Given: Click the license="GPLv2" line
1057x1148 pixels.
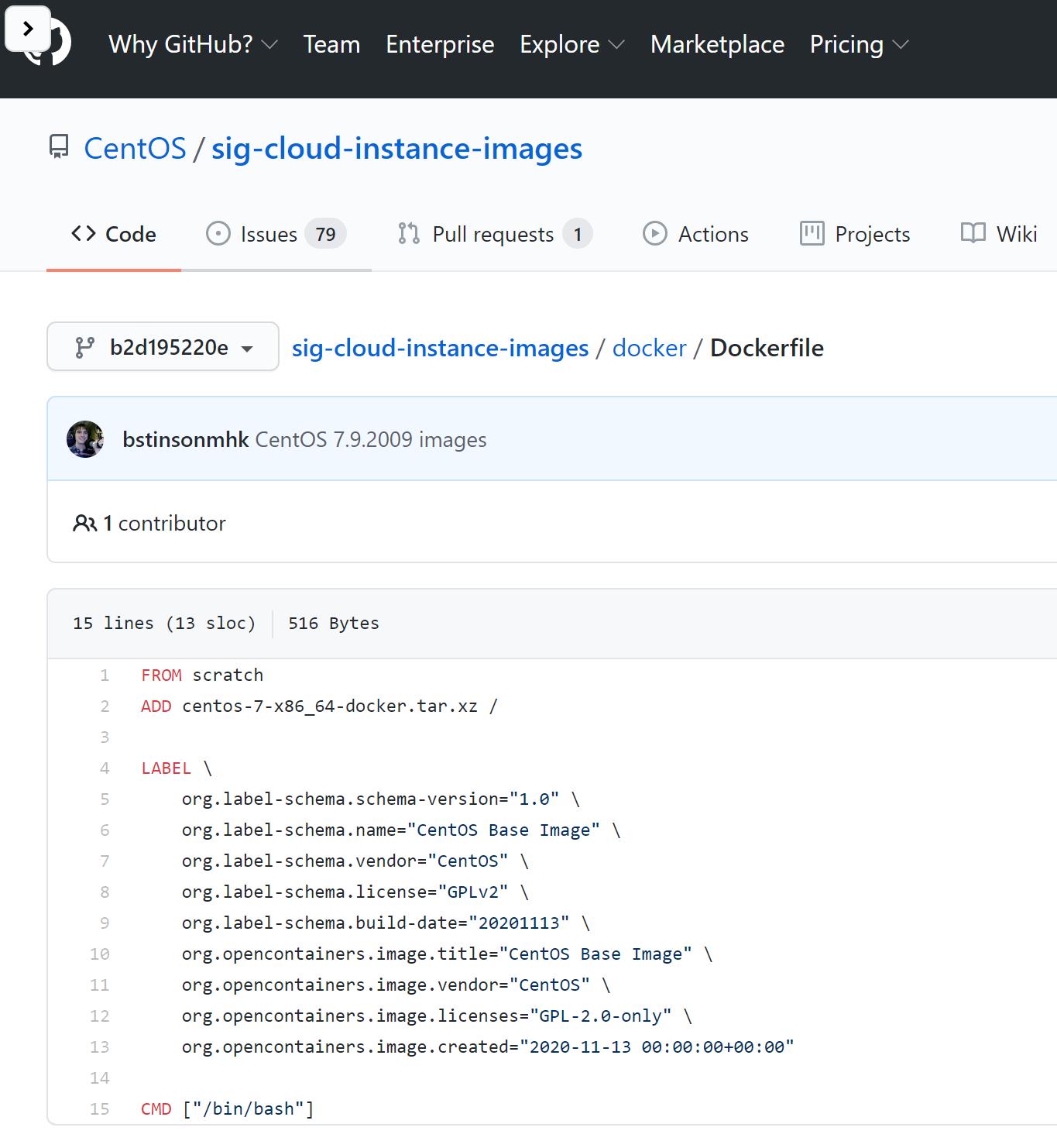Looking at the screenshot, I should pyautogui.click(x=355, y=892).
